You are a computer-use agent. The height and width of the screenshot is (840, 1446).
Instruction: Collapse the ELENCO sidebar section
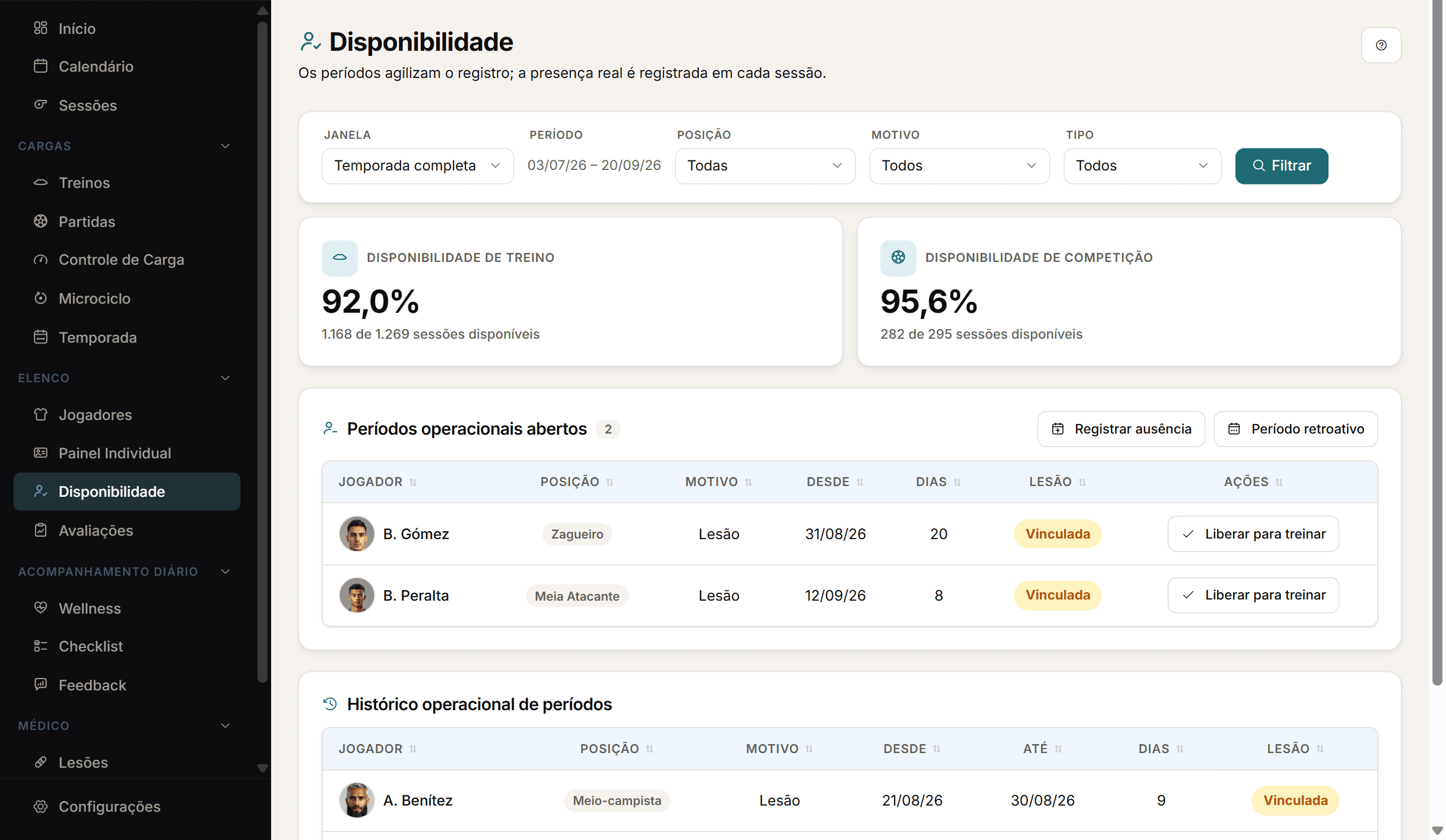tap(225, 378)
